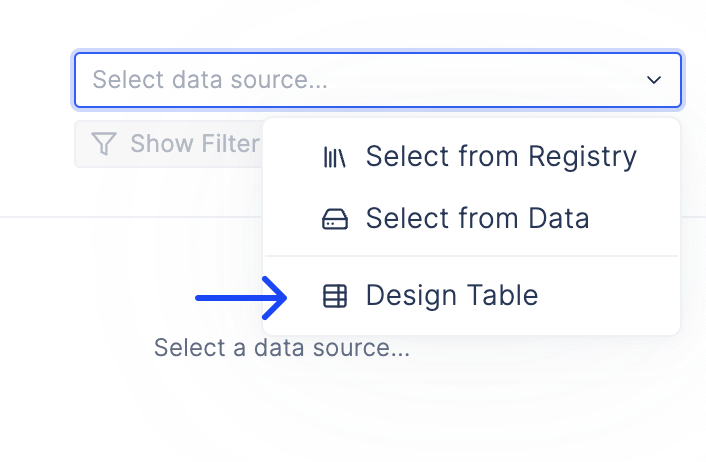Click empty space left of the Registry icon

tap(293, 157)
